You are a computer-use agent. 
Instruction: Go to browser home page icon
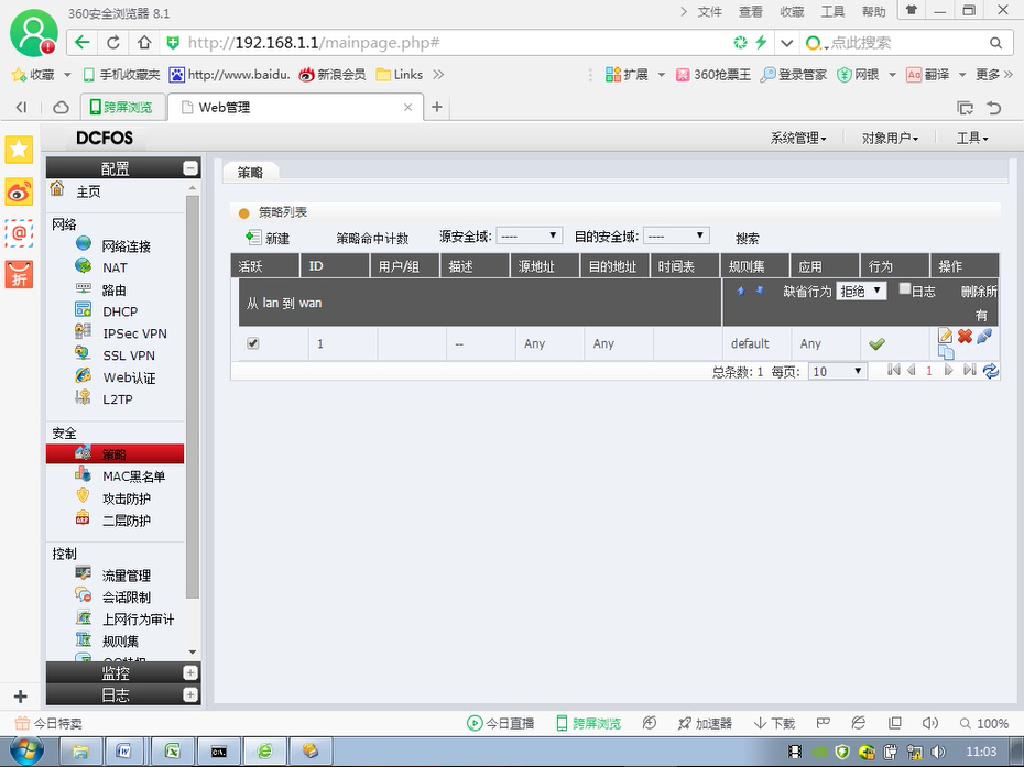(144, 43)
